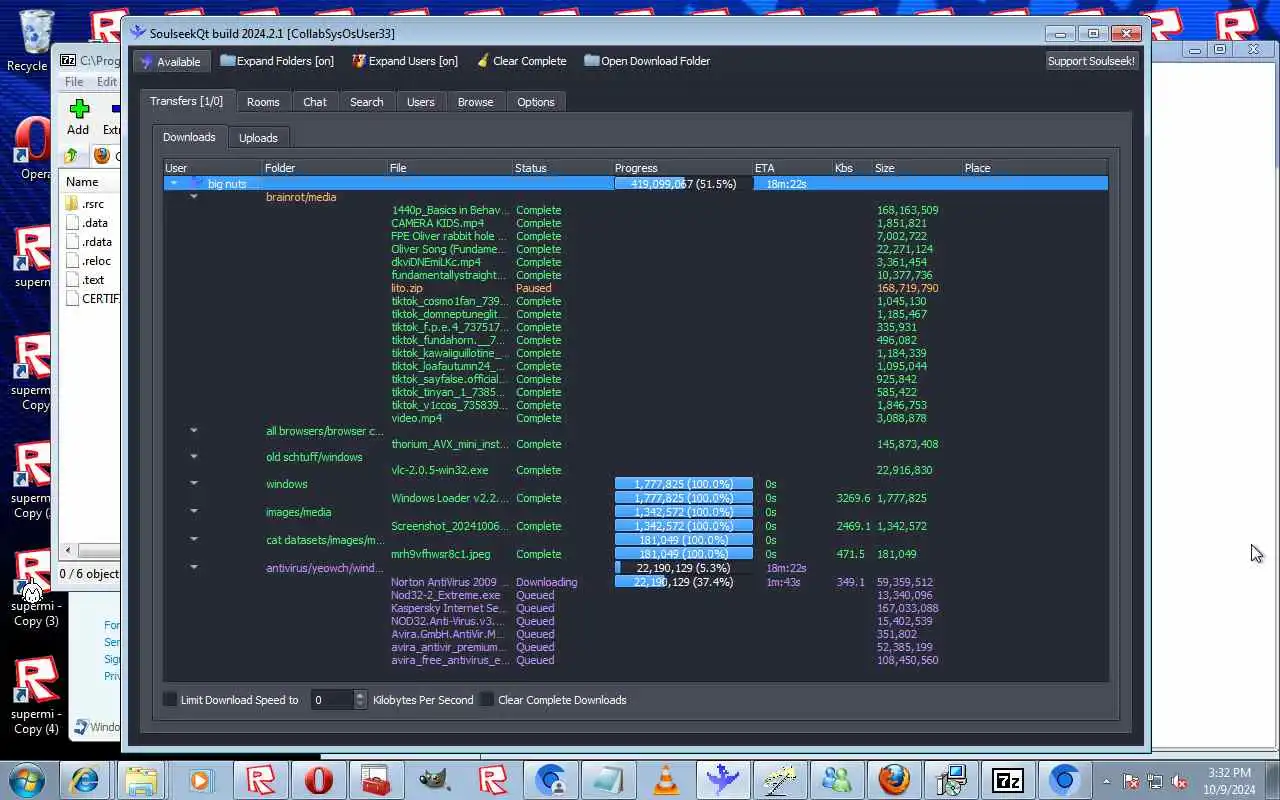
Task: Collapse the images/media folder
Action: pos(194,512)
